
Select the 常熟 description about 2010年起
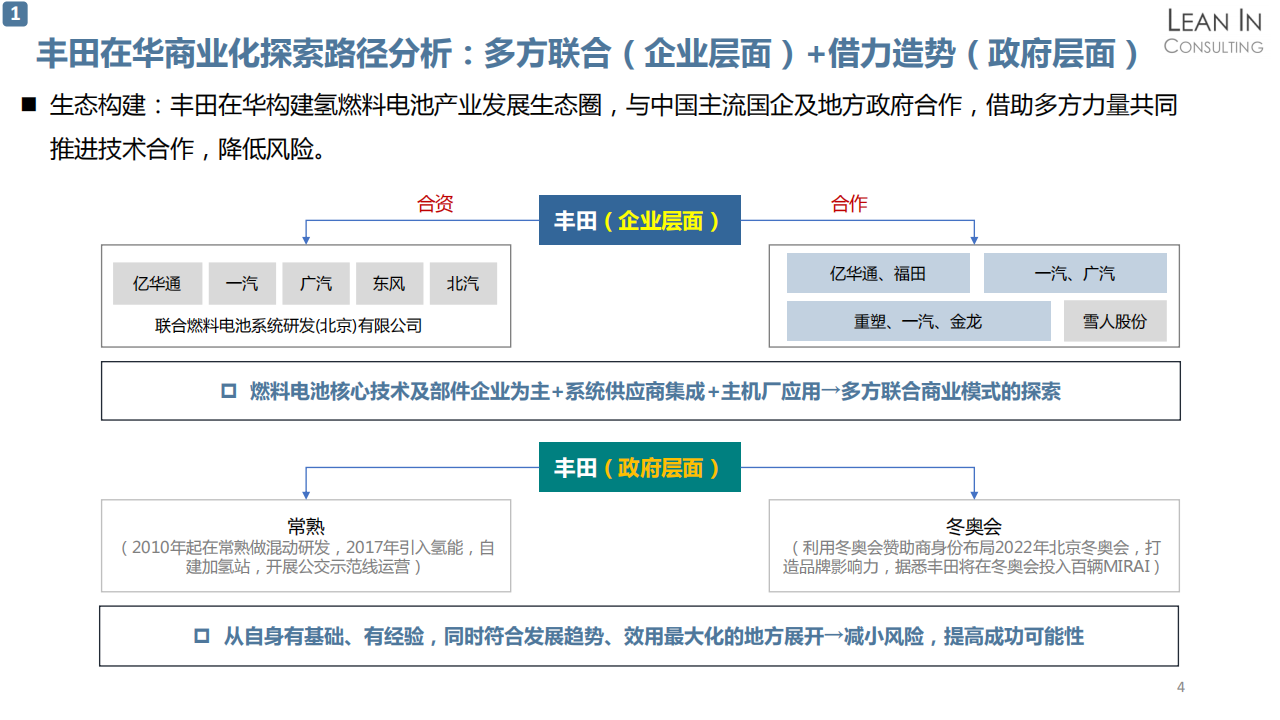[306, 557]
